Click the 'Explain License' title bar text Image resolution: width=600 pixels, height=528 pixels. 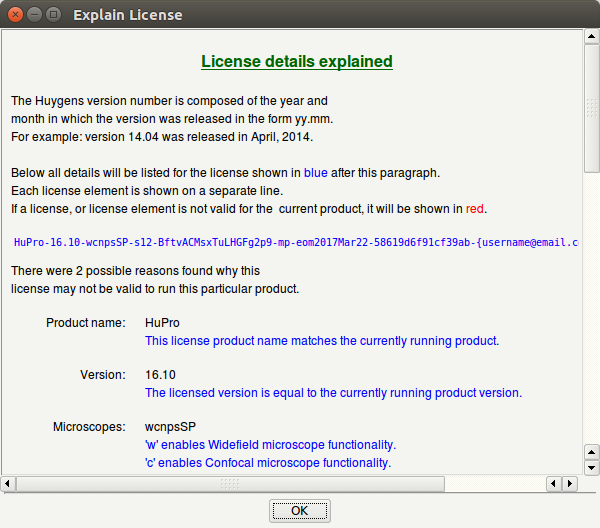127,15
